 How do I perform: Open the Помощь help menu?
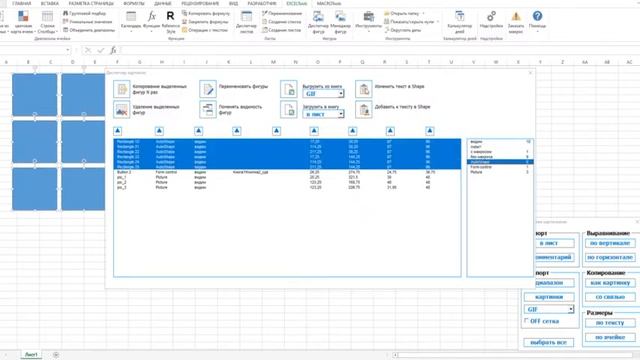(537, 21)
